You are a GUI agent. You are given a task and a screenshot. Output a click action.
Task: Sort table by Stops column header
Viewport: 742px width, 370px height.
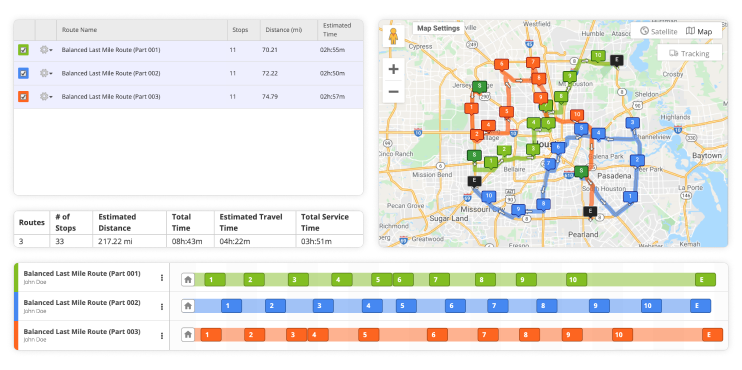tap(240, 30)
